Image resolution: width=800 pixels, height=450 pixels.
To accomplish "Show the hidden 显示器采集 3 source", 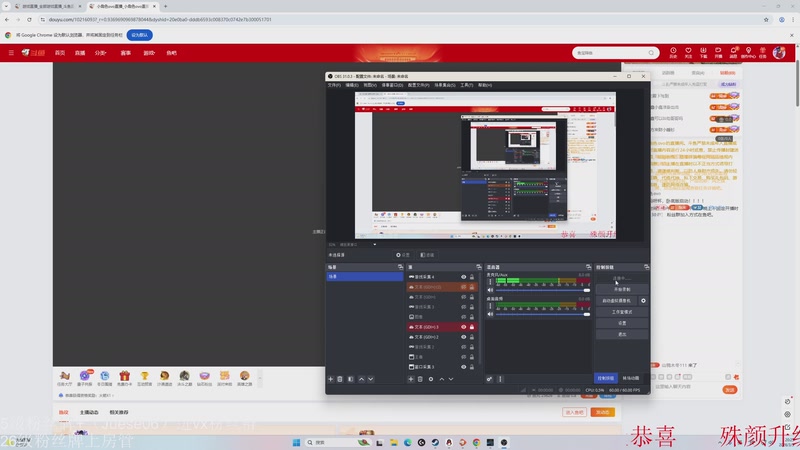I will coord(463,307).
